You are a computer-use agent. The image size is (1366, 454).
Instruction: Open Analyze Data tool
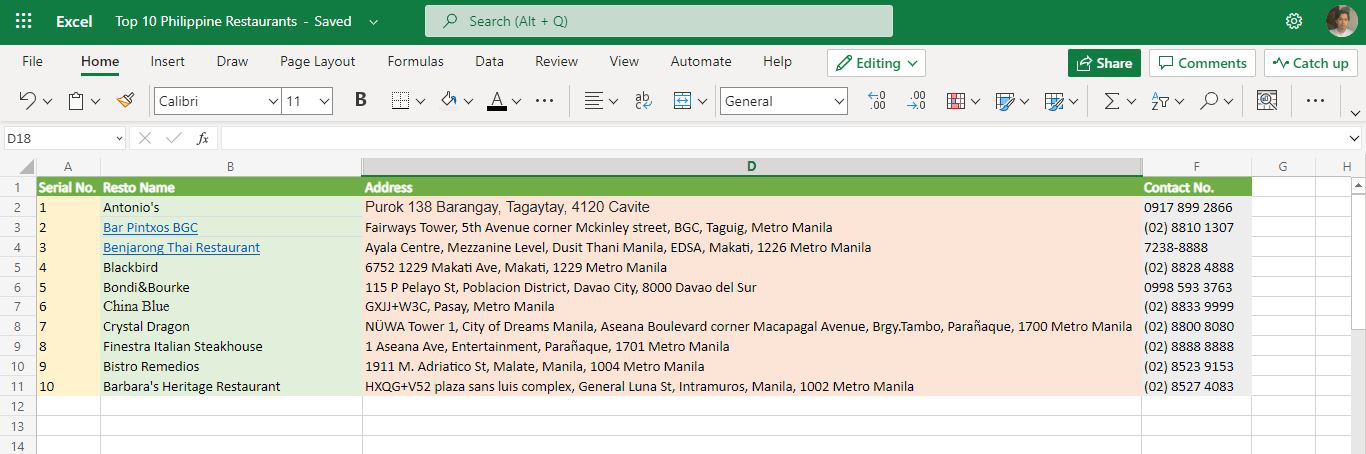pyautogui.click(x=1267, y=101)
